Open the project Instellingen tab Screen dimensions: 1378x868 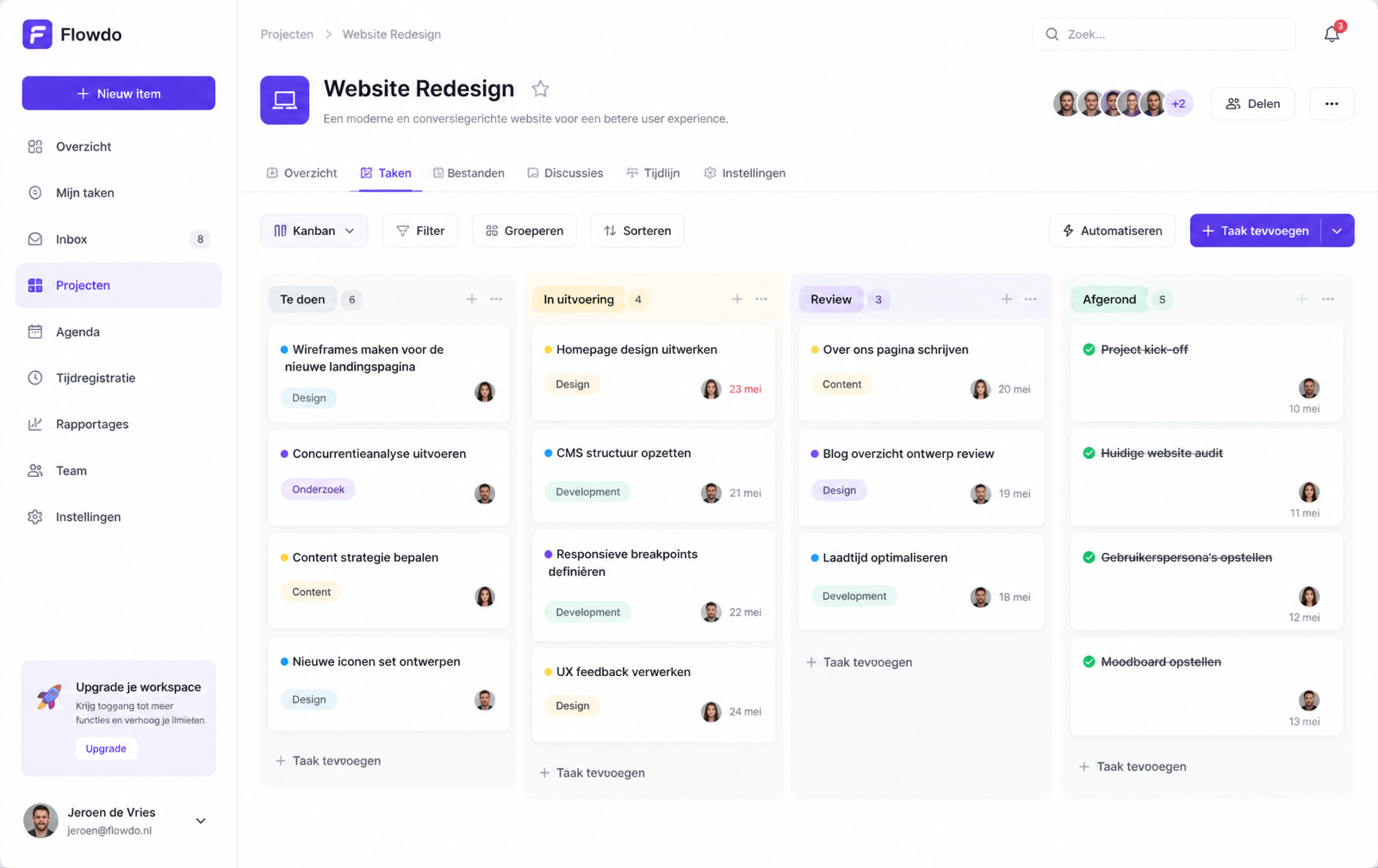tap(745, 173)
